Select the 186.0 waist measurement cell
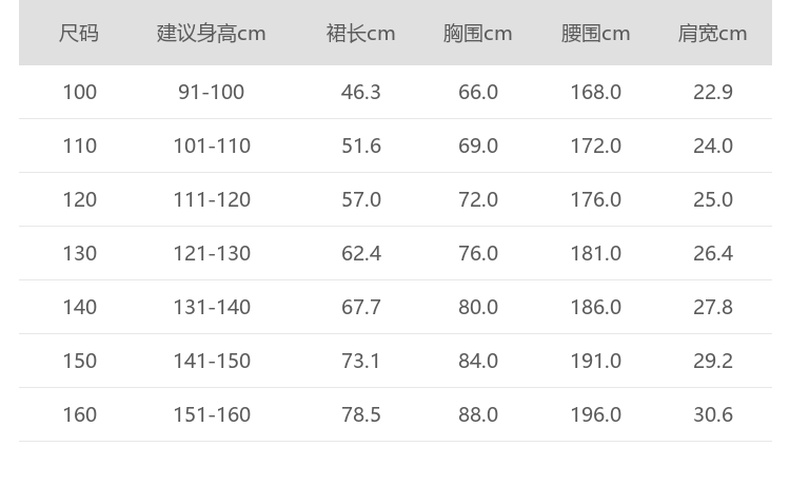This screenshot has height=485, width=790. point(596,307)
